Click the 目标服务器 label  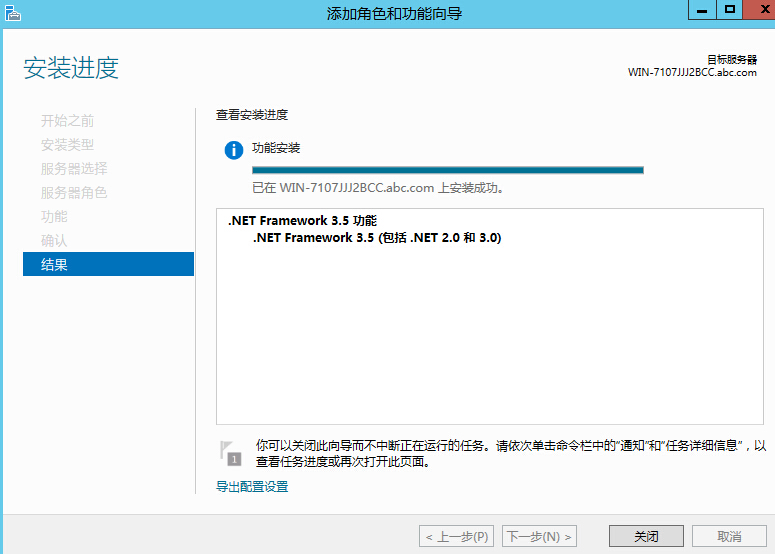(x=732, y=60)
